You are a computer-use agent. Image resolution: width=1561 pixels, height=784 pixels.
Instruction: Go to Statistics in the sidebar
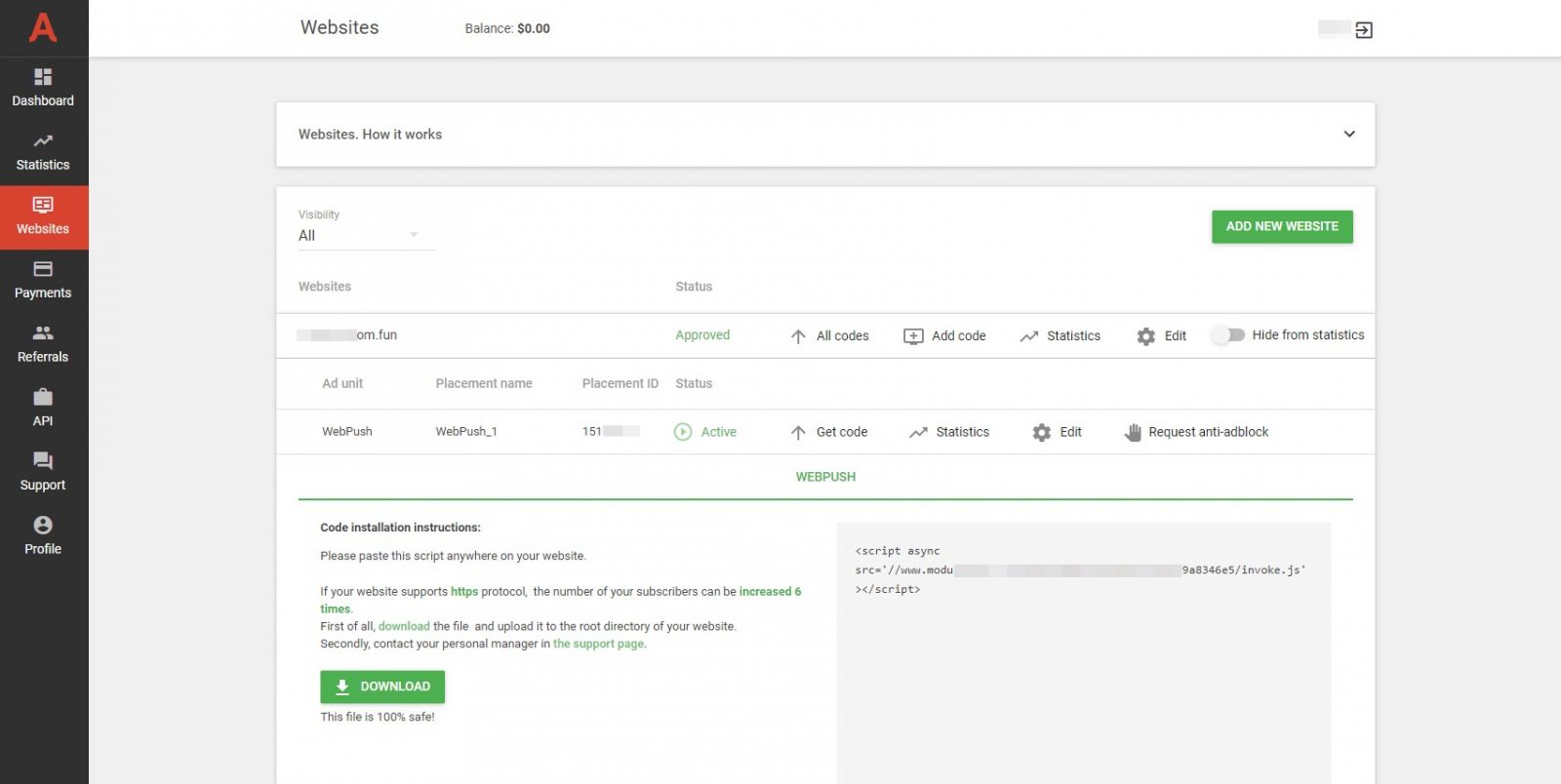(x=43, y=152)
